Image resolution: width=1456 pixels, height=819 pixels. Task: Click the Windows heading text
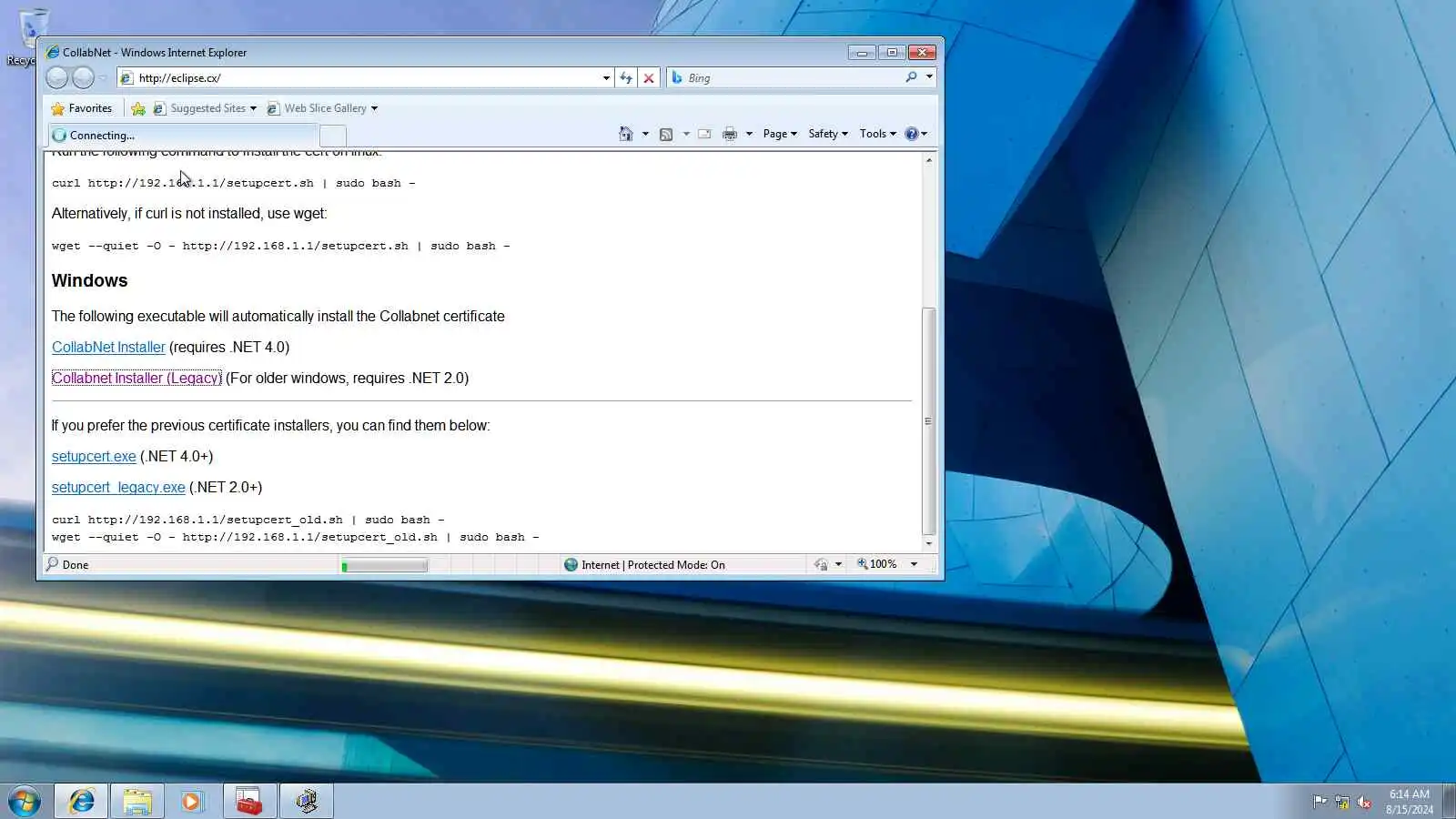[89, 281]
